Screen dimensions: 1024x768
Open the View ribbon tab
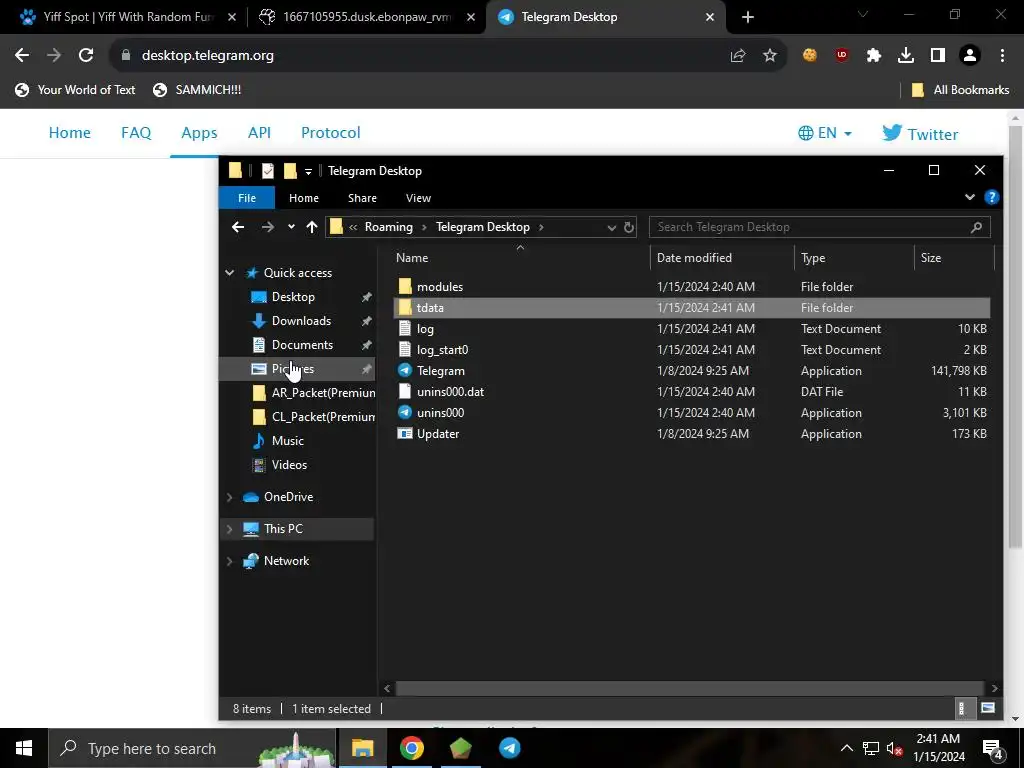tap(418, 198)
